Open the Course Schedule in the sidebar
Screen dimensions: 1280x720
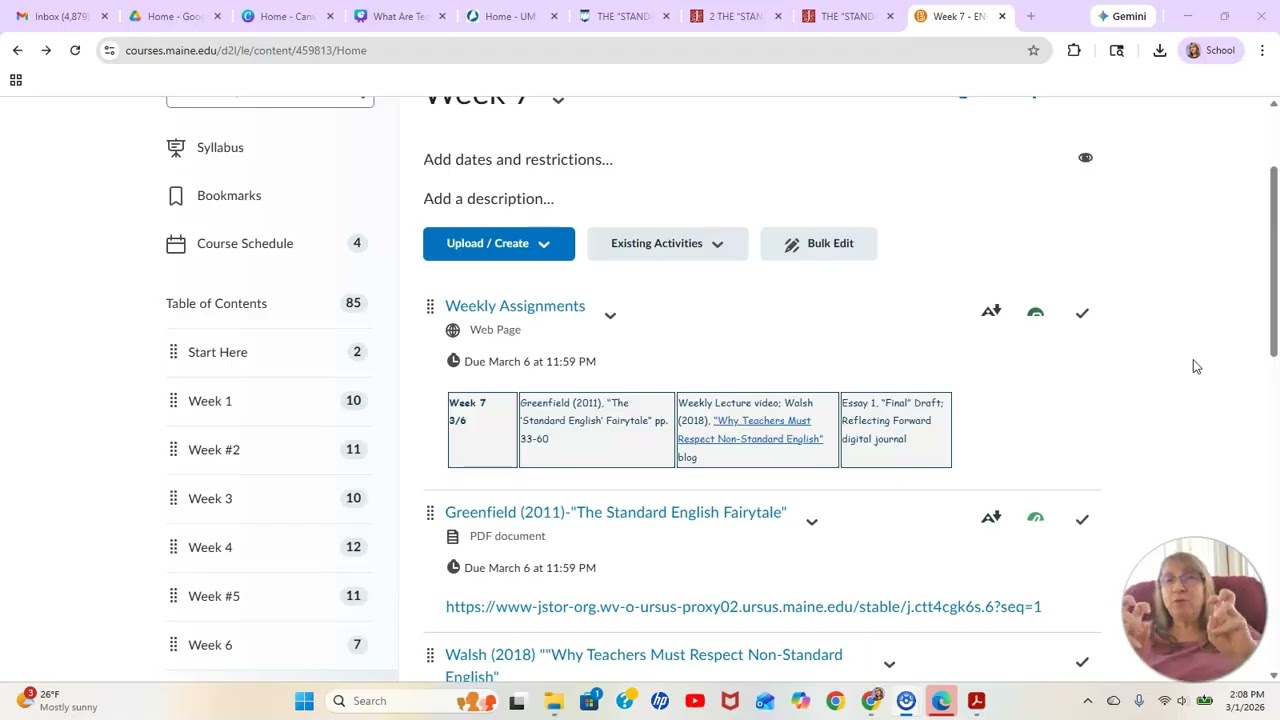click(245, 243)
